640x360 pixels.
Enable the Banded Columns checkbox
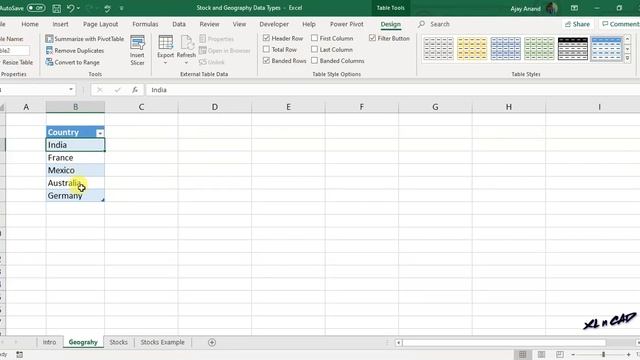pos(314,61)
